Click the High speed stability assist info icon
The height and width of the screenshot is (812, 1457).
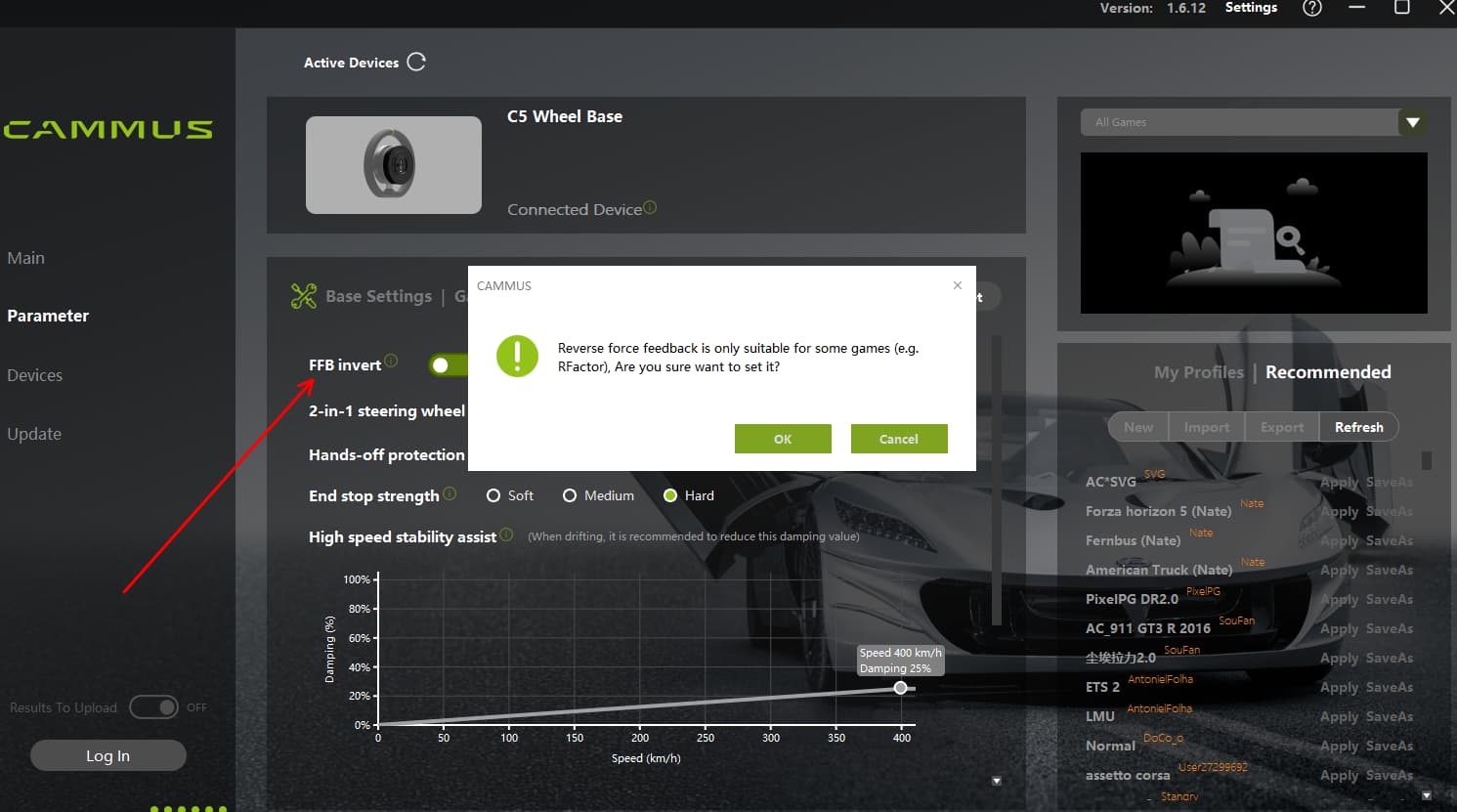pyautogui.click(x=506, y=534)
